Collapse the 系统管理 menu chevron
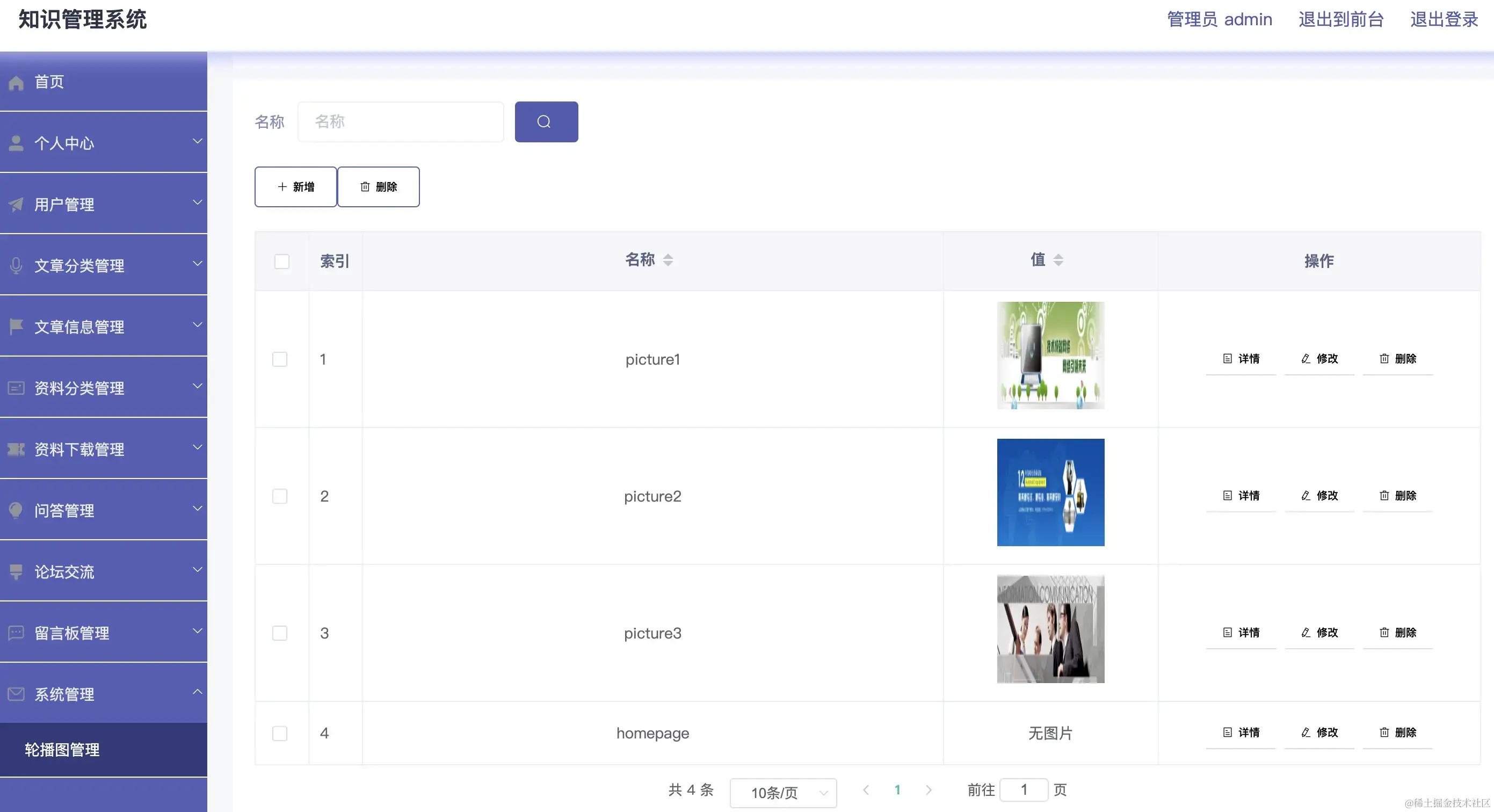Image resolution: width=1494 pixels, height=812 pixels. click(x=198, y=692)
